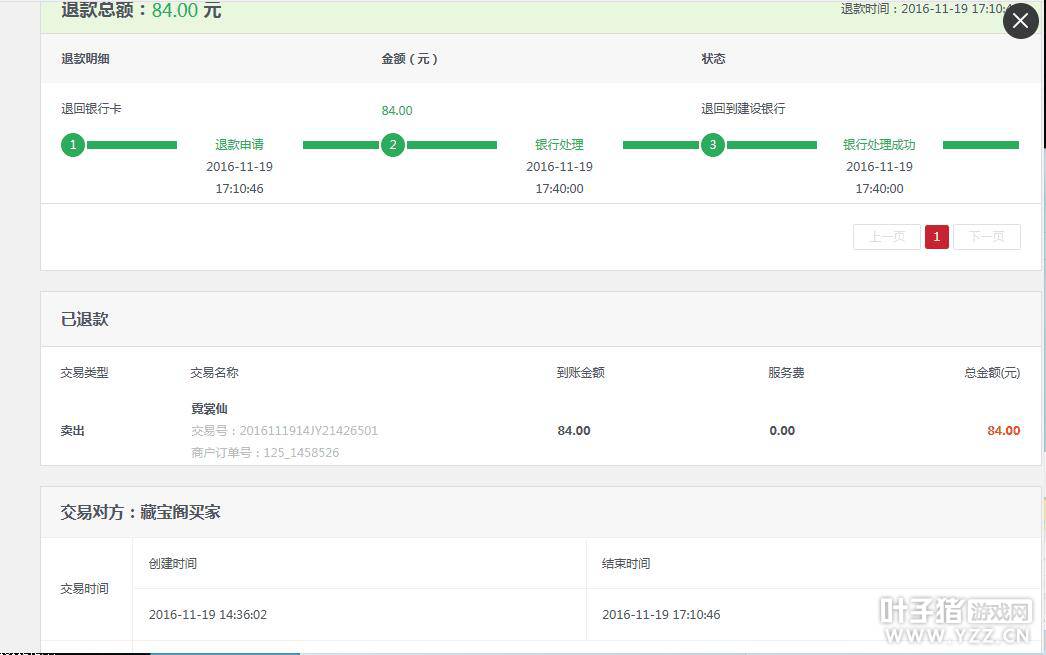Close the refund details dialog
Image resolution: width=1046 pixels, height=655 pixels.
(x=1020, y=21)
